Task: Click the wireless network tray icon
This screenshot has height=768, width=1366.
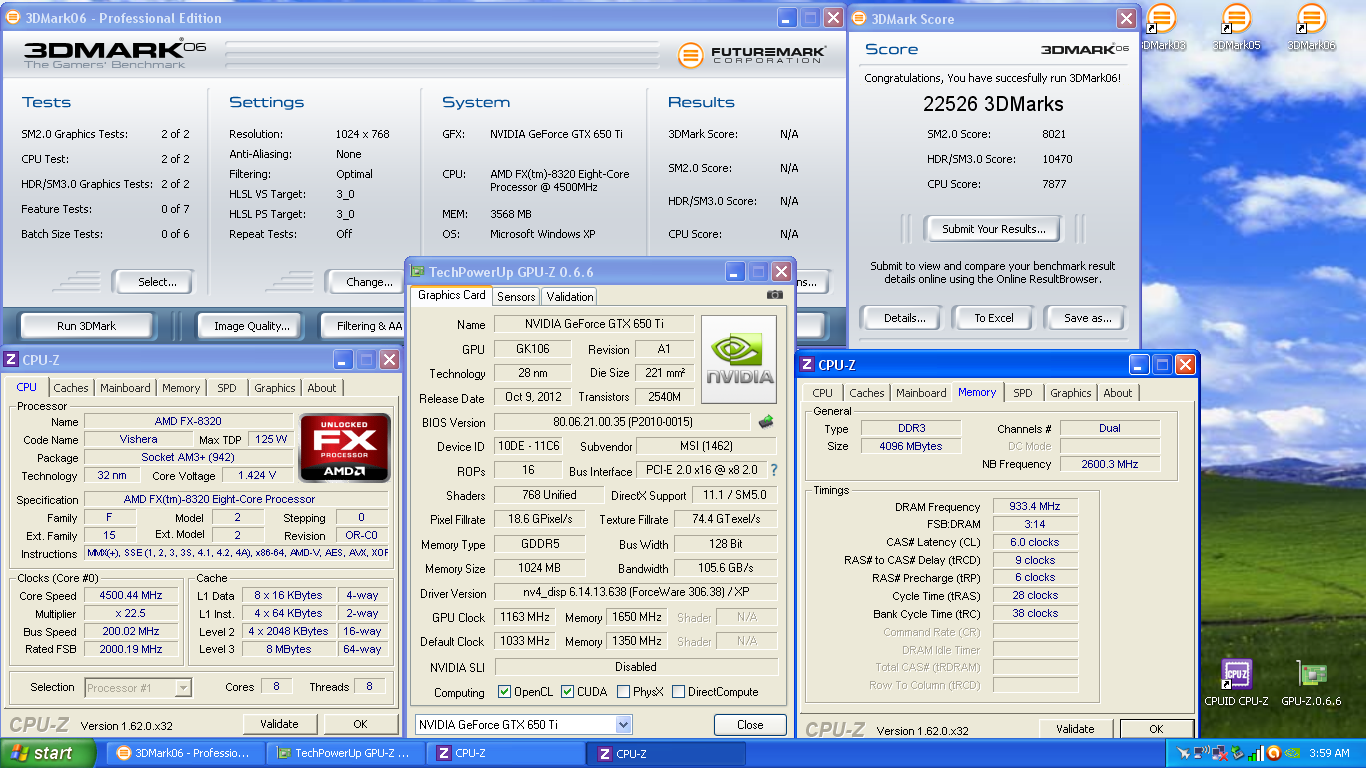Action: (1201, 753)
